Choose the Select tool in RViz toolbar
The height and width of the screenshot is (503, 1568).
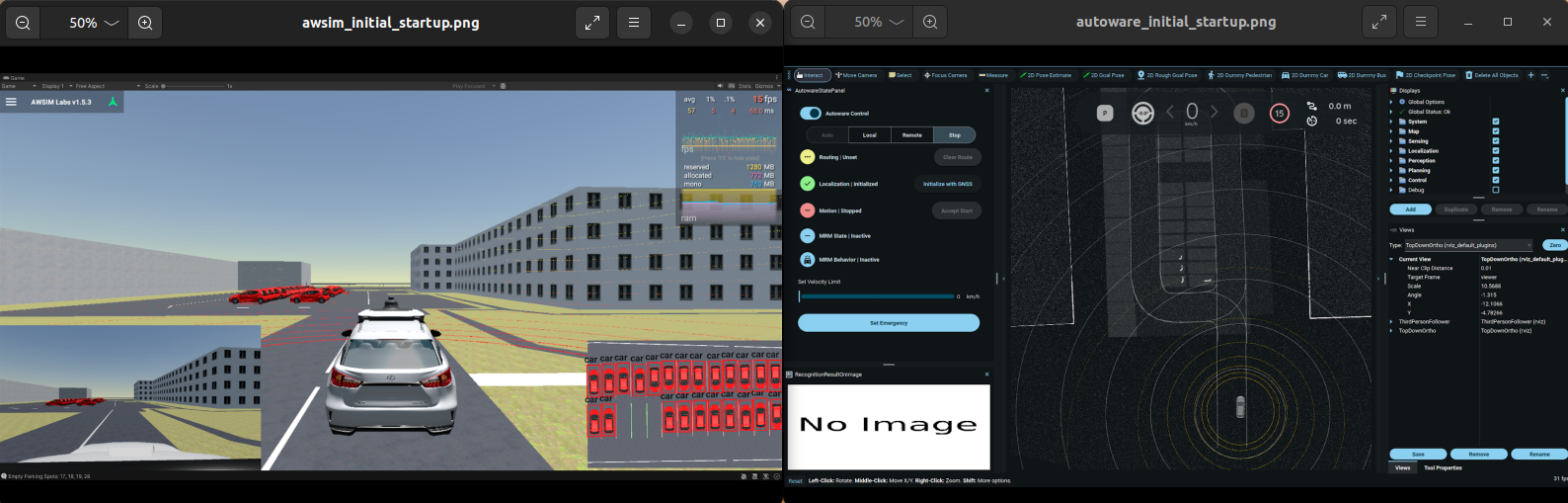point(901,75)
